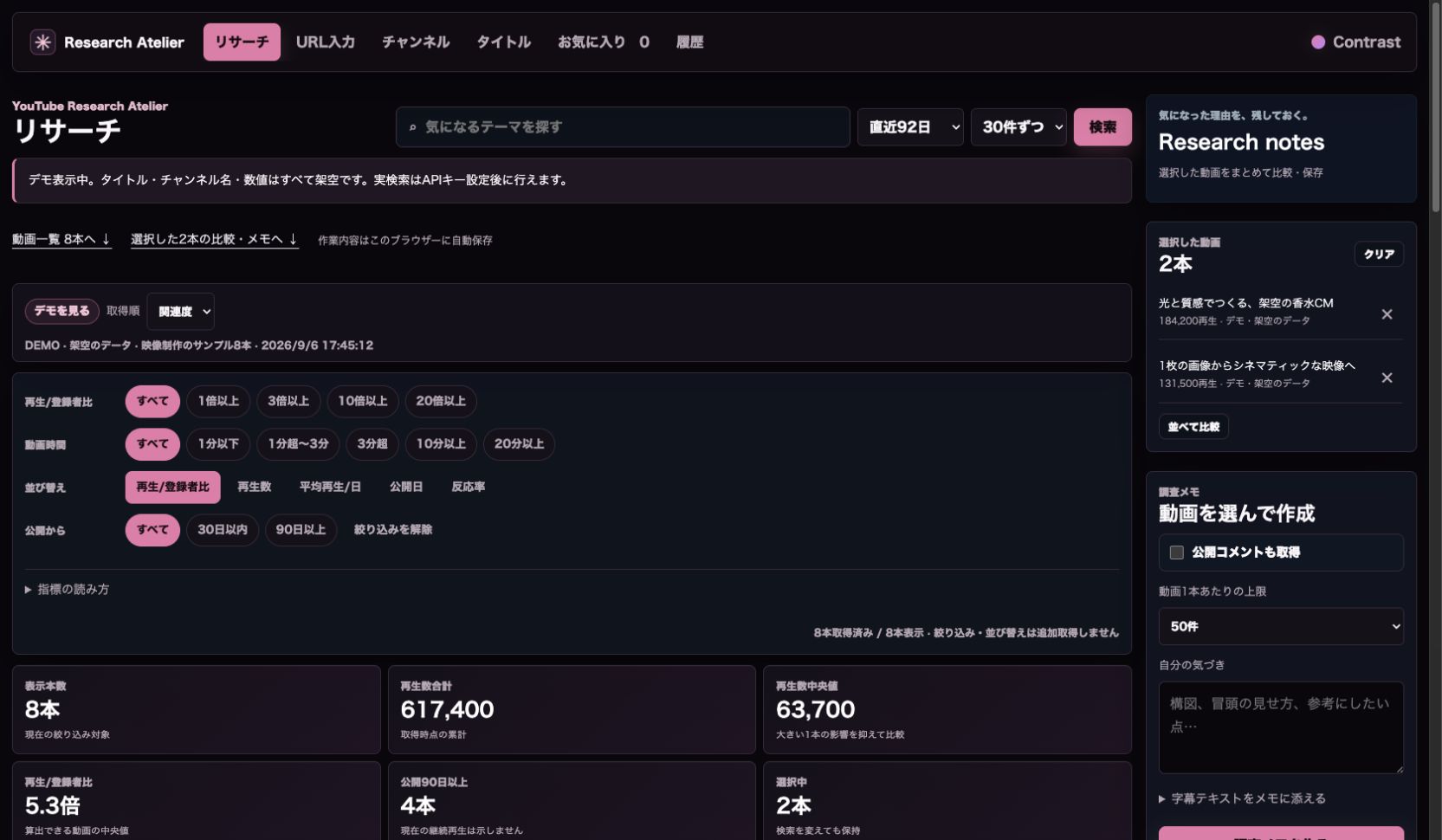
Task: Open the 50件 comment limit dropdown
Action: click(1281, 626)
